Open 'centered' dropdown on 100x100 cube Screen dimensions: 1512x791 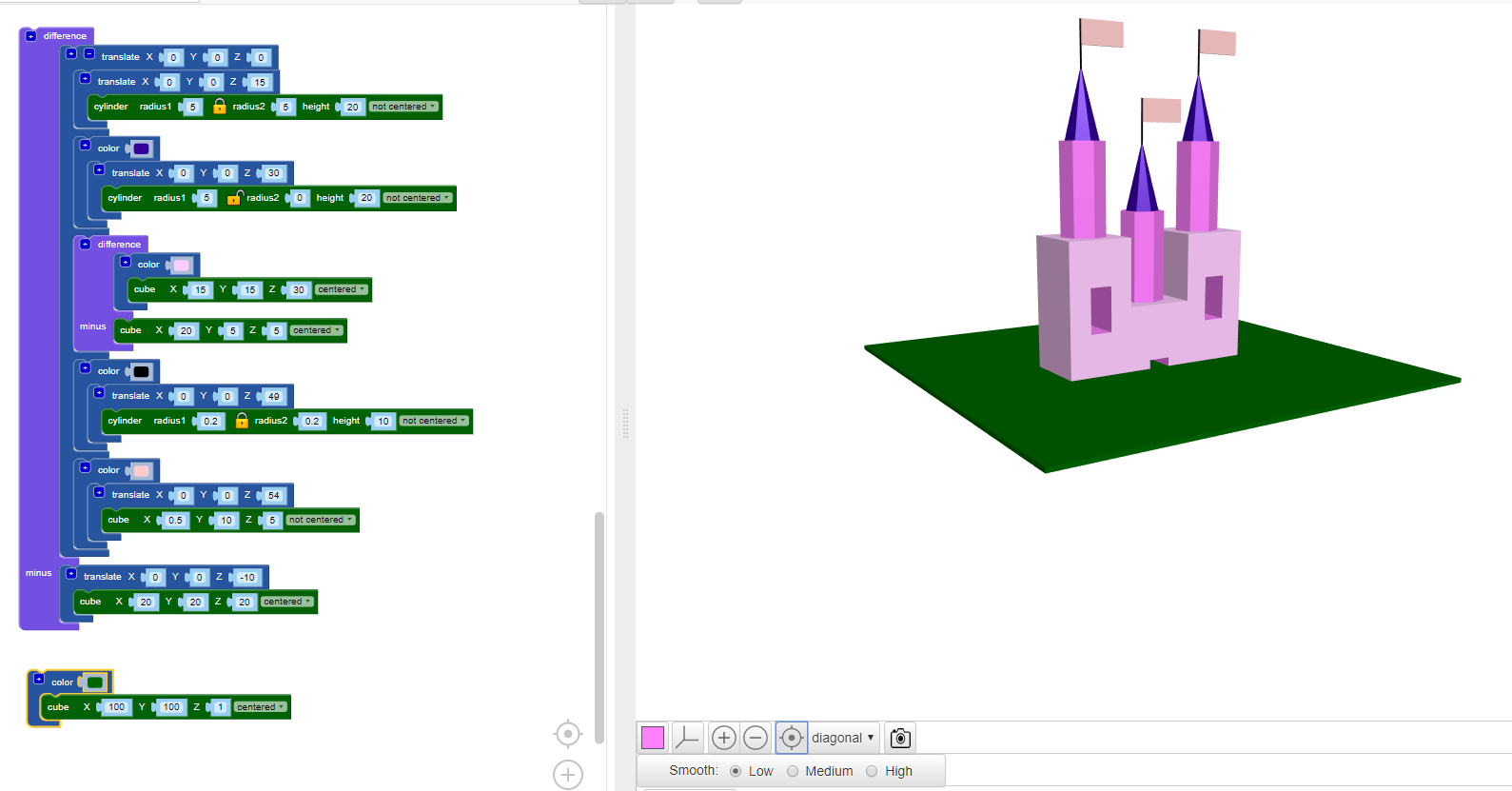pos(261,707)
